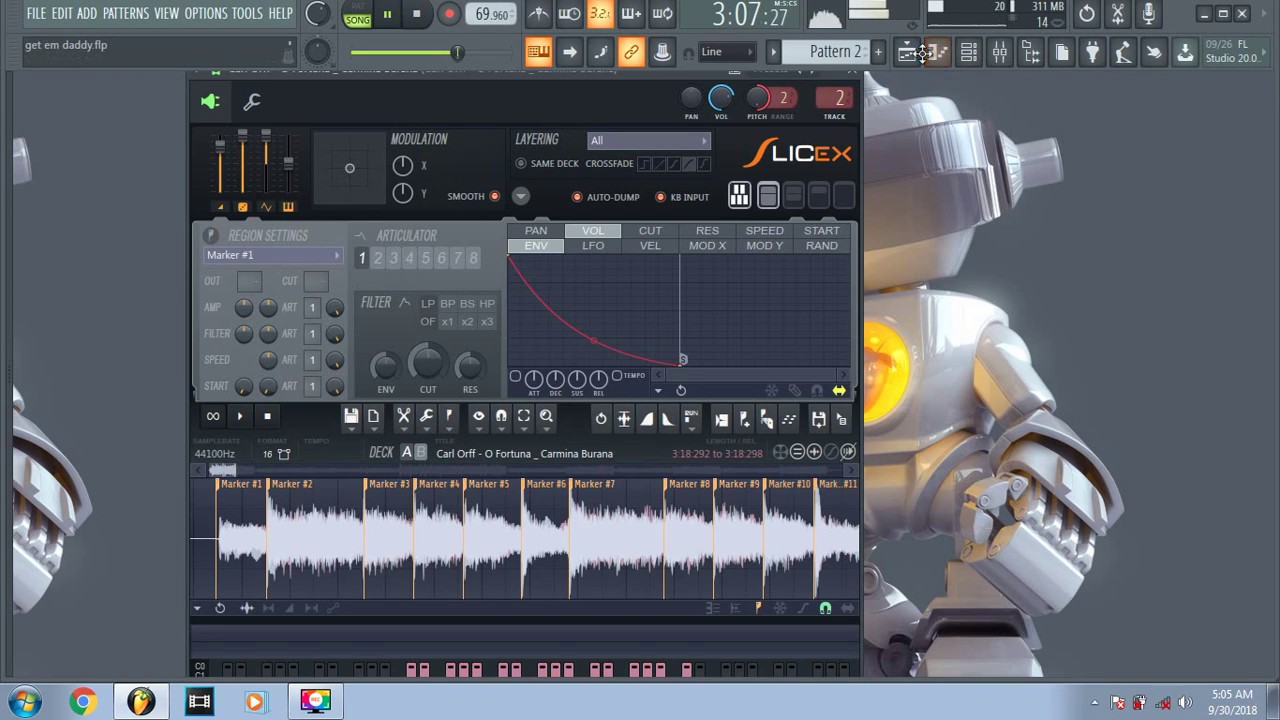Screen dimensions: 1280x720
Task: Select Marker #6 on the waveform
Action: coord(547,484)
